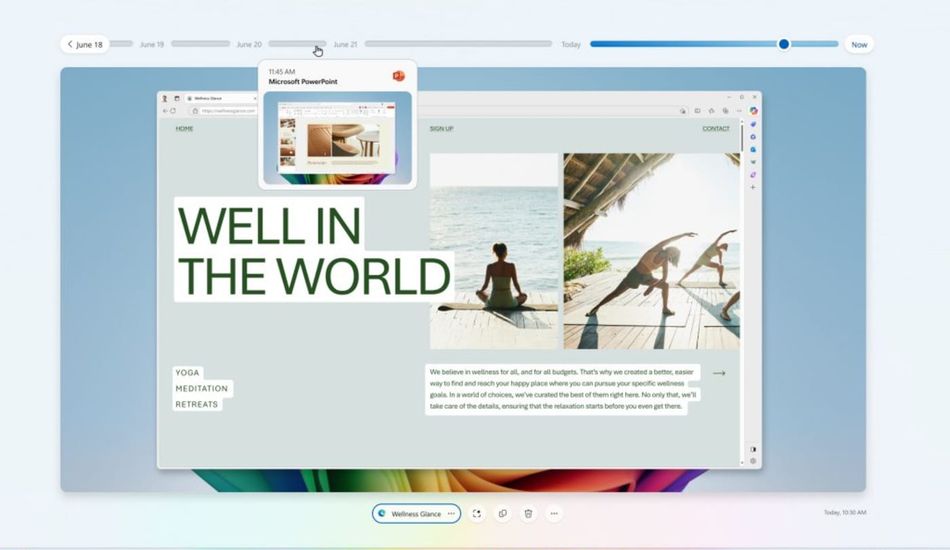Screen dimensions: 950x550
Task: Open the HOME navigation link
Action: tap(184, 128)
